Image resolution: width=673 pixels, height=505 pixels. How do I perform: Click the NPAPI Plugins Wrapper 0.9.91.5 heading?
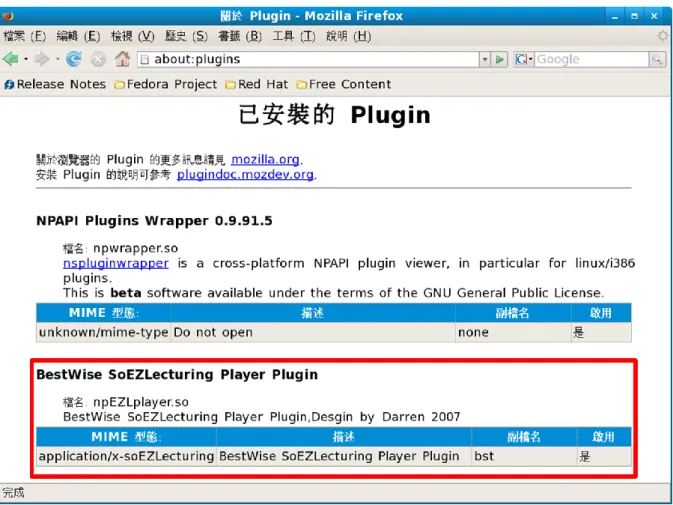155,221
